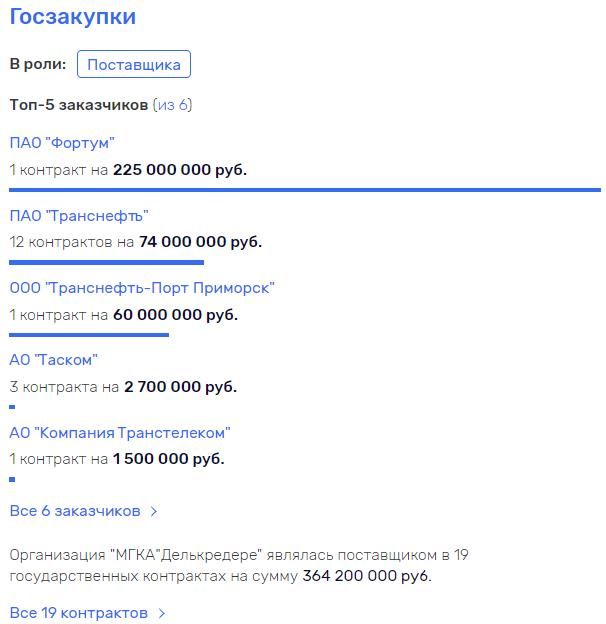Click the blue bar under Транснефть-Порт Приморск
Viewport: 606px width, 624px height.
pyautogui.click(x=89, y=334)
